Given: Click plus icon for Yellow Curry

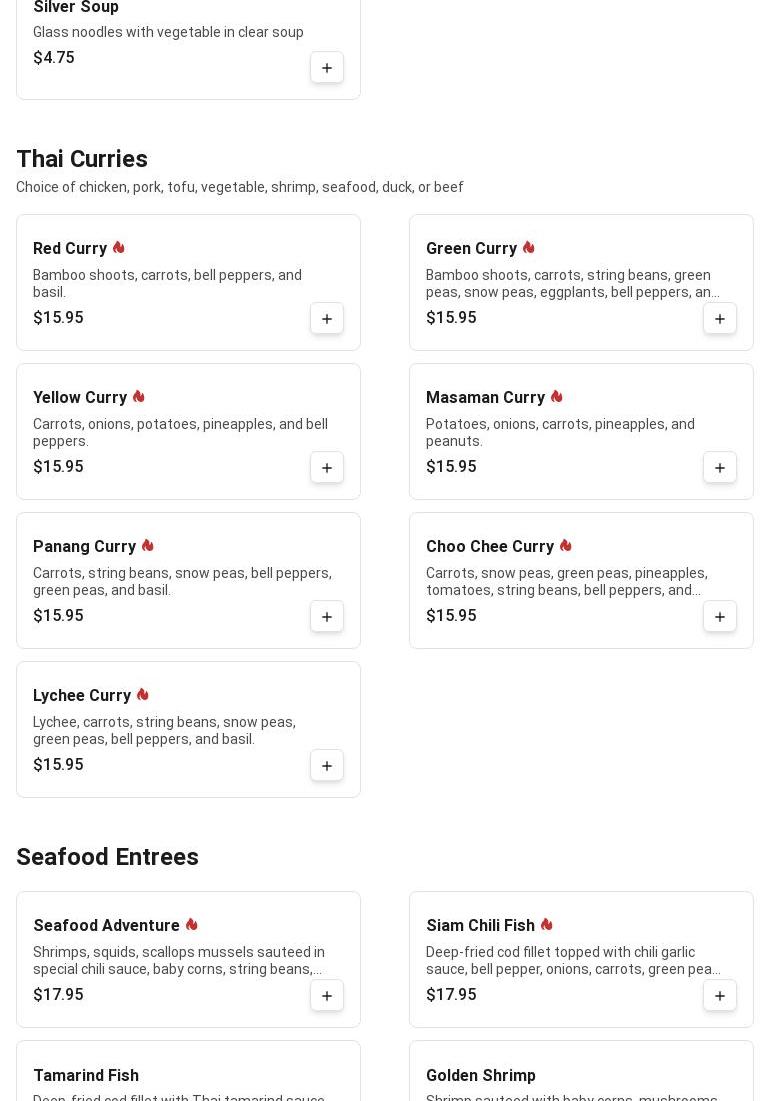Looking at the screenshot, I should point(327,468).
